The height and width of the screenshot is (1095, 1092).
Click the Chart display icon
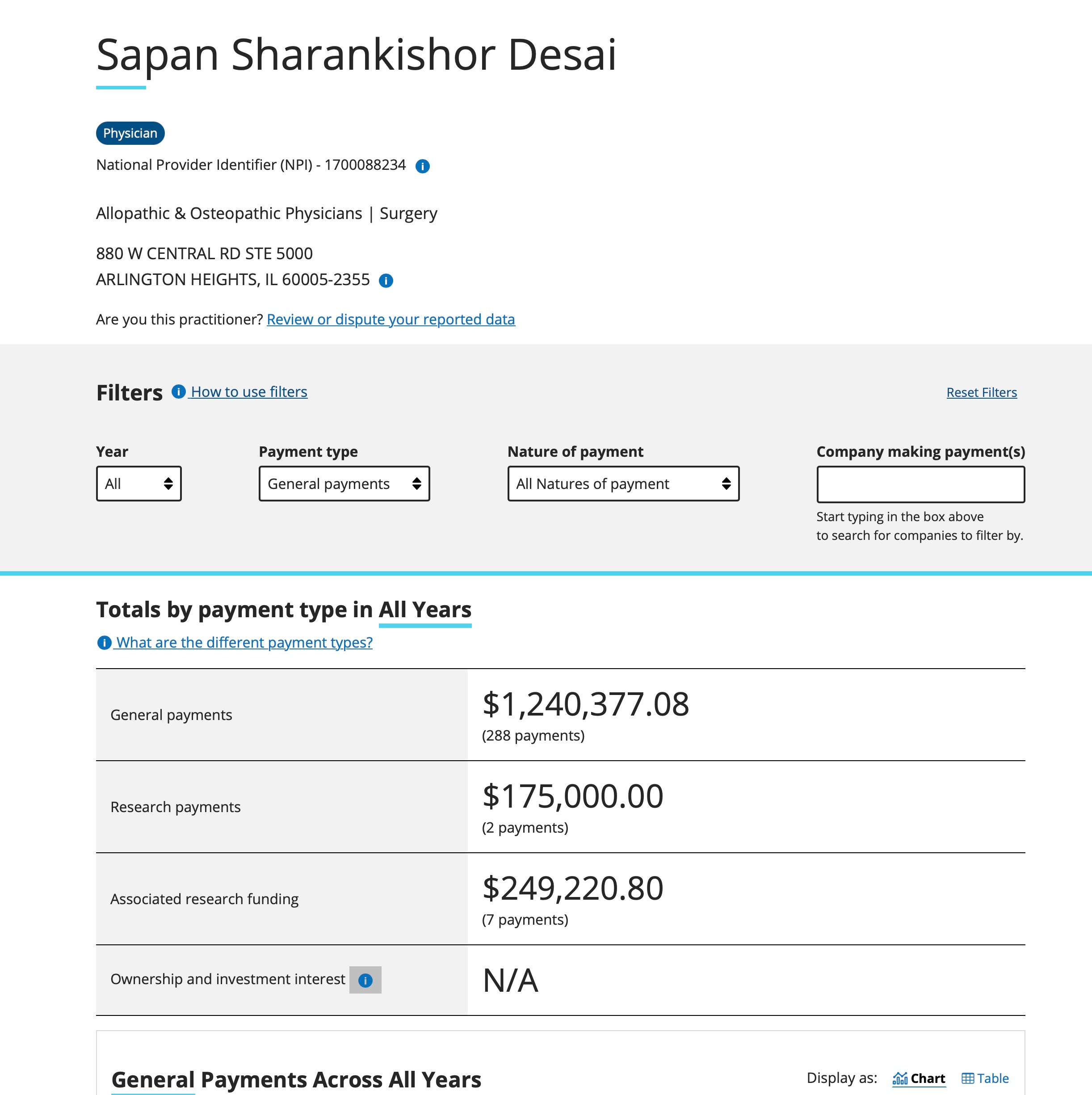[x=900, y=1078]
